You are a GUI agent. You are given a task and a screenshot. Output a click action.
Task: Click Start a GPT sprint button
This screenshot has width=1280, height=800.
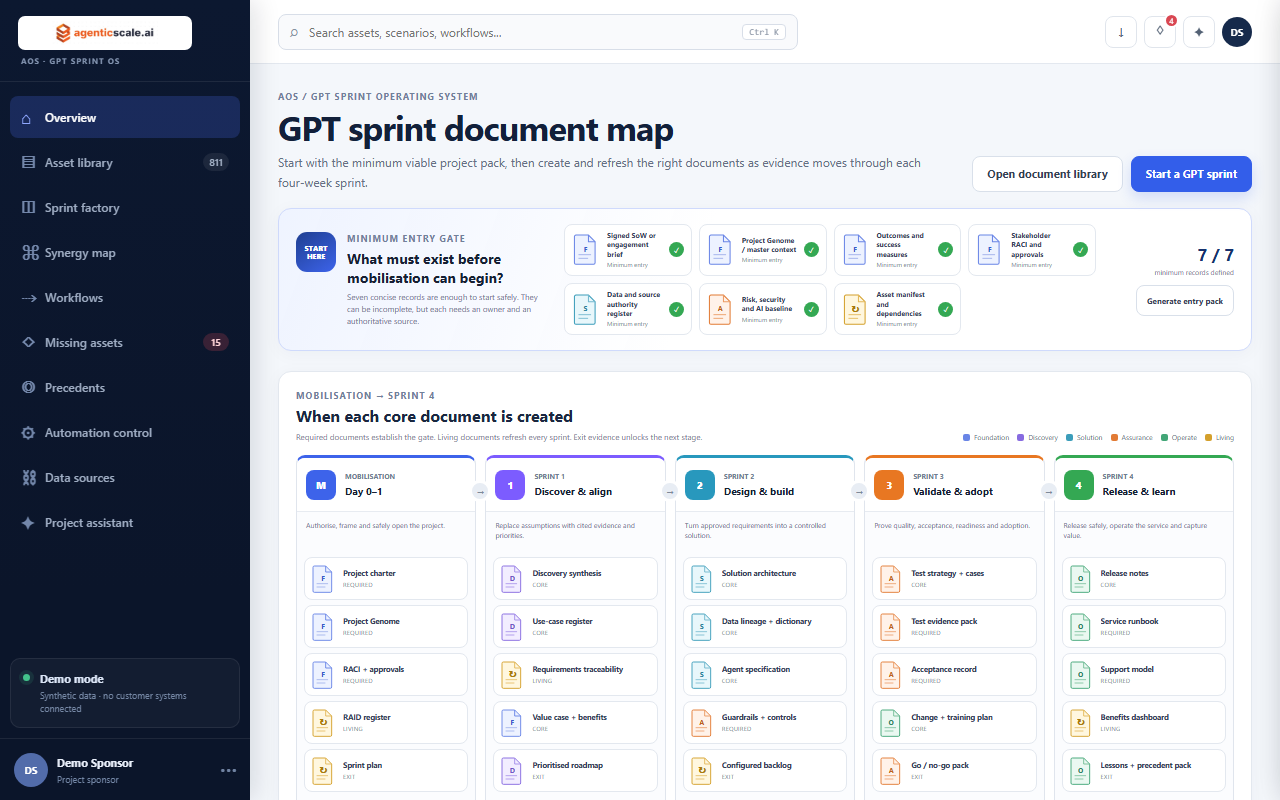click(1191, 174)
